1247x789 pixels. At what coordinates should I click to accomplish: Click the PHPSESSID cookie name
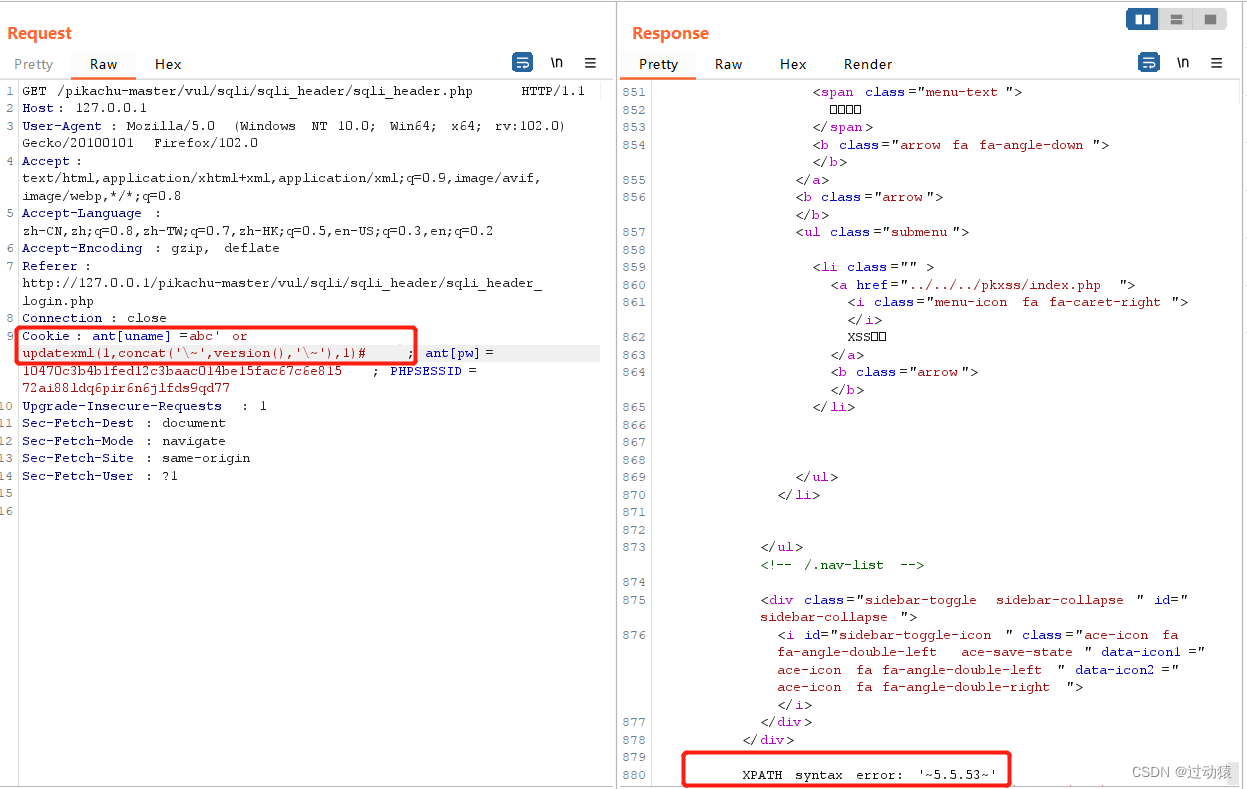pos(428,371)
